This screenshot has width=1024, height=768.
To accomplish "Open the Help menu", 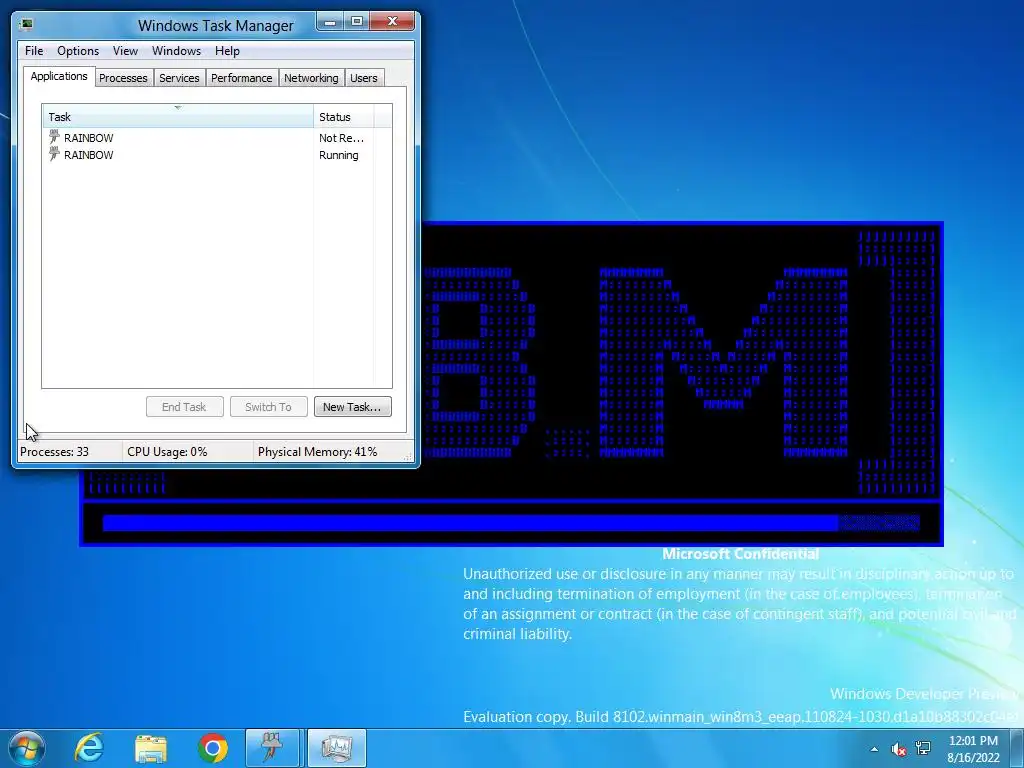I will pos(227,51).
